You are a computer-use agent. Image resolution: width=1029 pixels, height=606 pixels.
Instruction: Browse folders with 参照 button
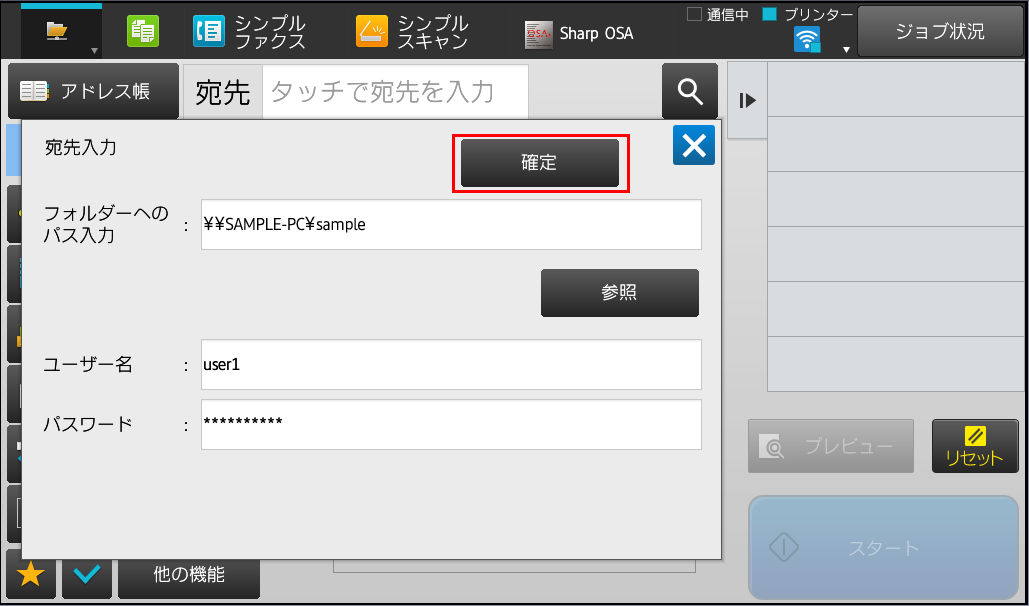620,293
